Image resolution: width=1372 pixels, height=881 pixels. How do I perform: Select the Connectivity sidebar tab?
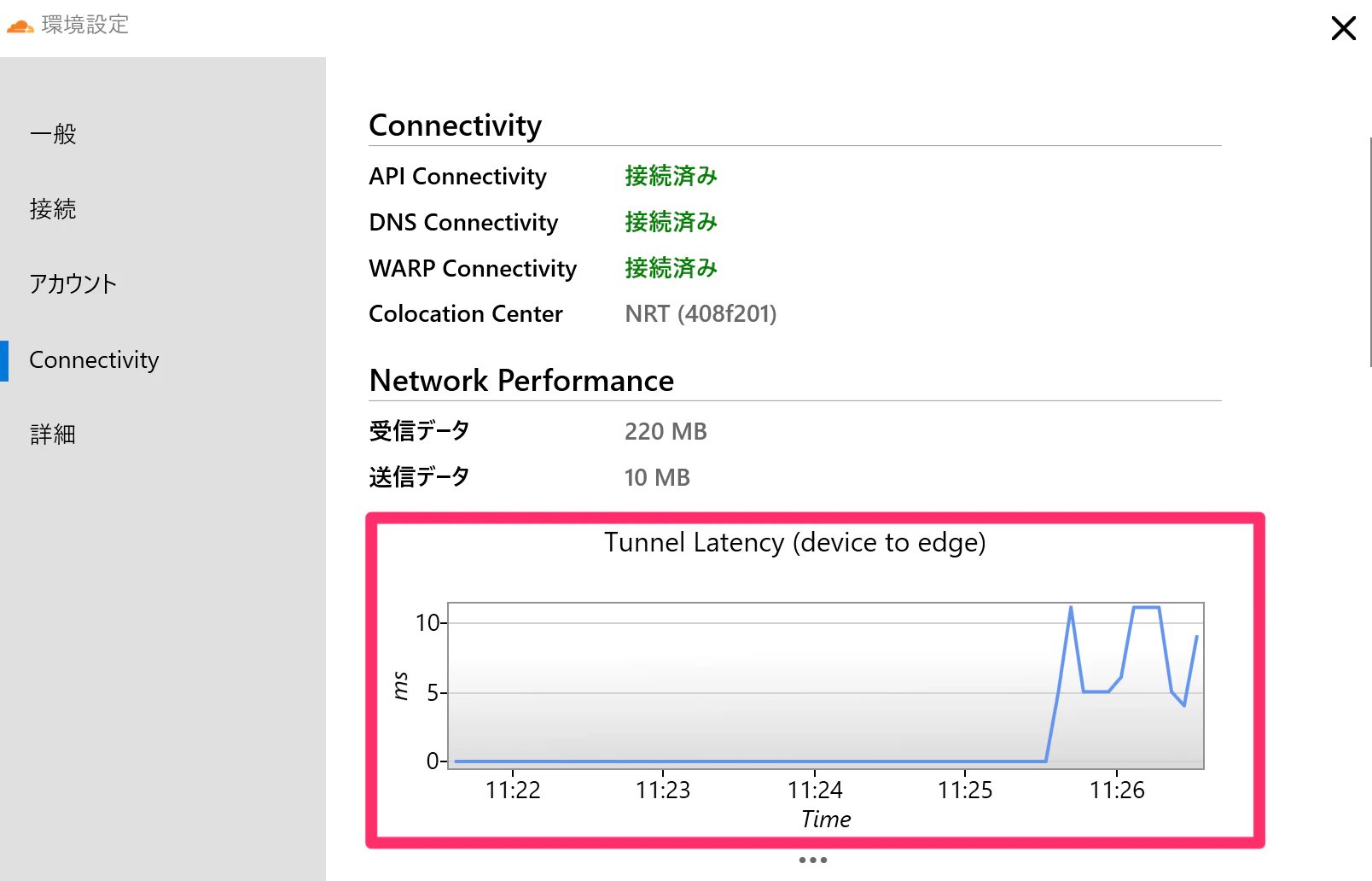[x=94, y=360]
